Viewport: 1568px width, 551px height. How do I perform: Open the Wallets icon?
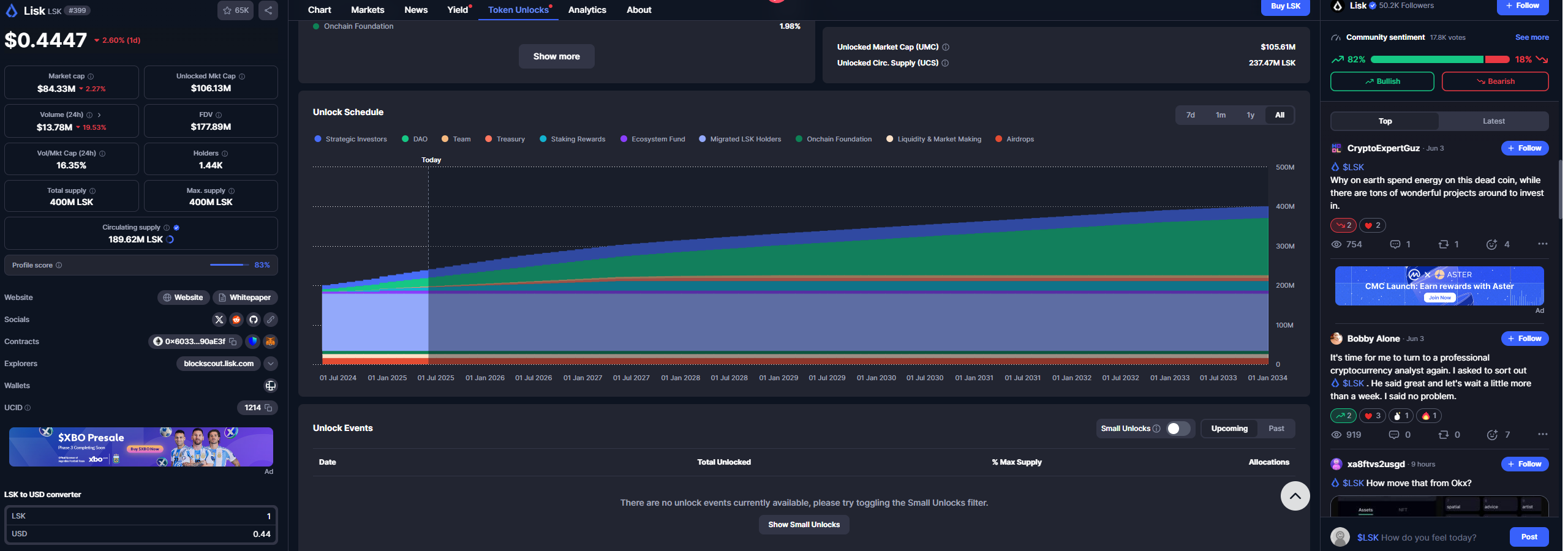click(271, 386)
